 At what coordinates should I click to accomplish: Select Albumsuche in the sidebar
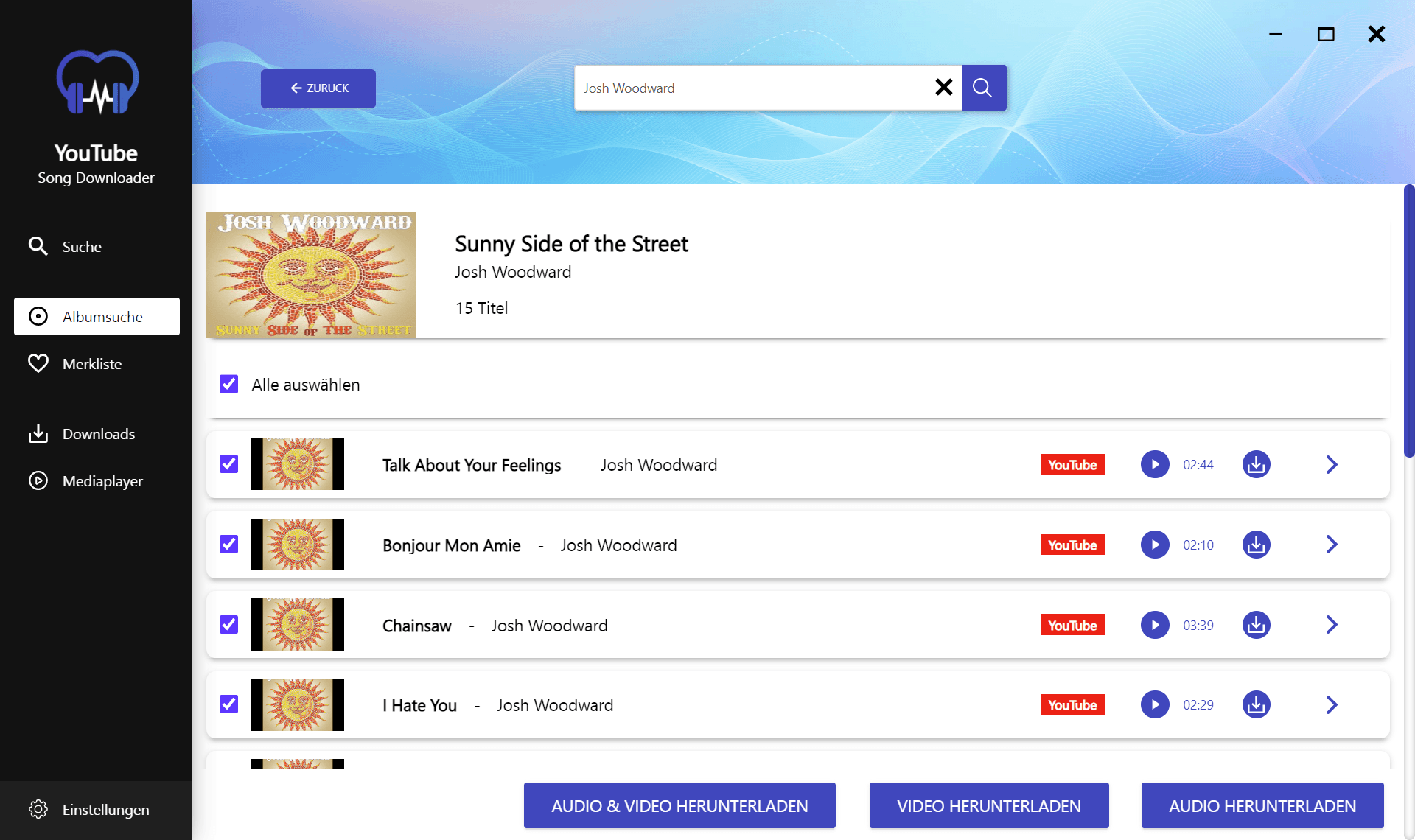click(x=97, y=317)
